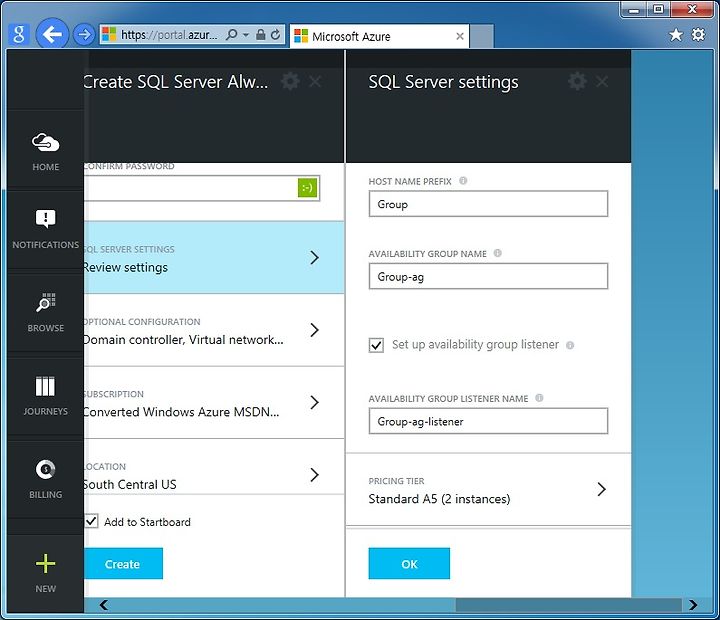
Task: Click info icon beside Host Name Prefix
Action: point(463,180)
